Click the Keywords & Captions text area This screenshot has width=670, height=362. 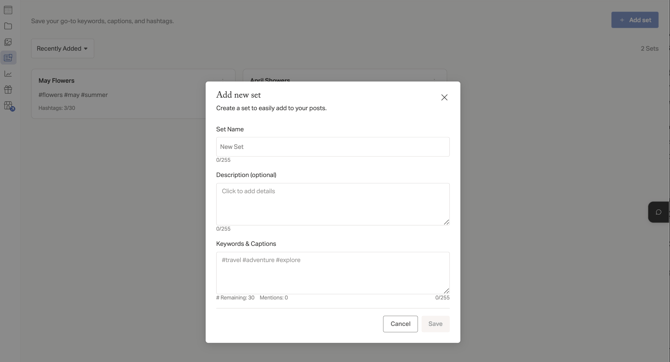pos(332,273)
